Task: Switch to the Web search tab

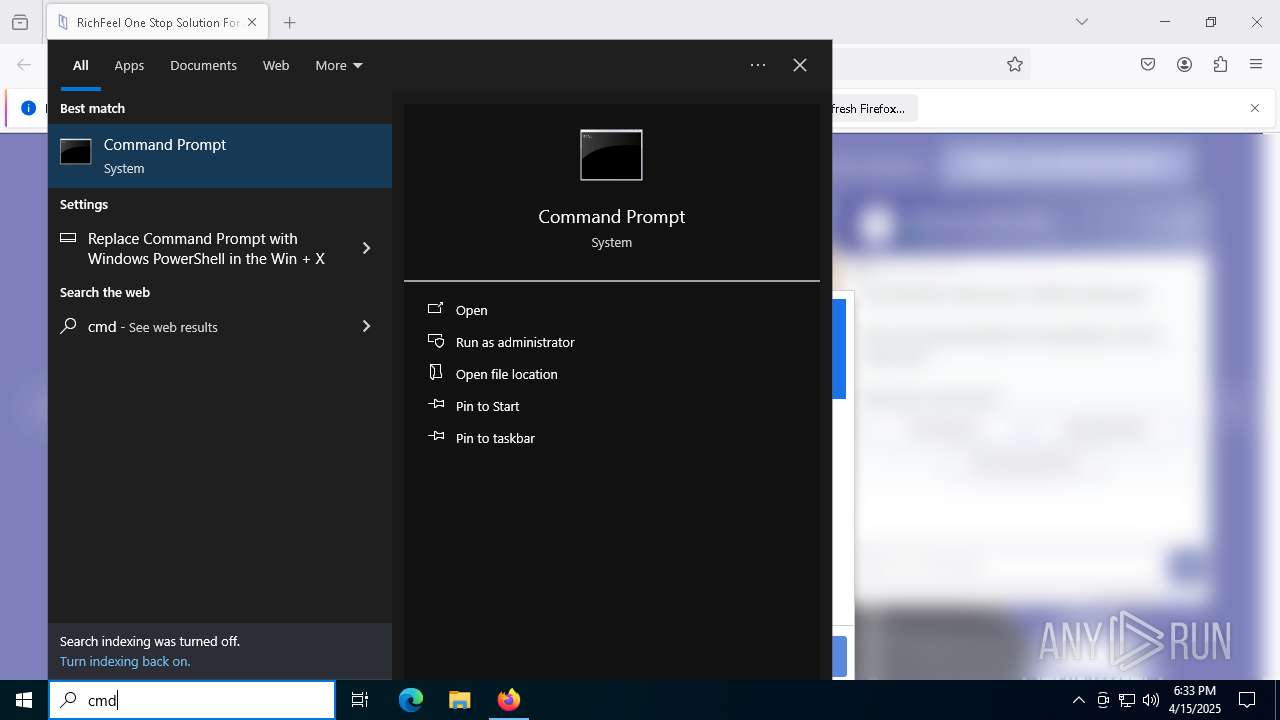Action: 276,65
